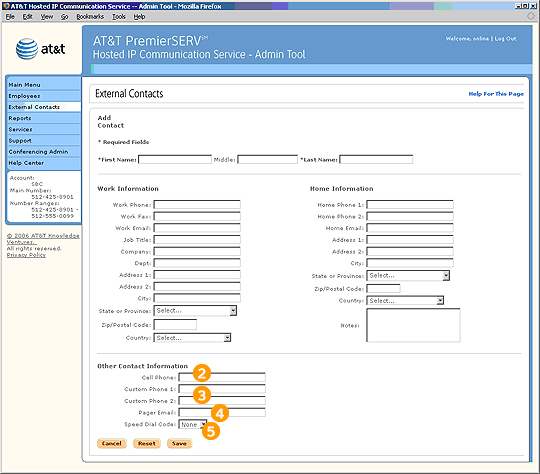Open Reports in sidebar
Screen dimensions: 540x474
[44, 118]
